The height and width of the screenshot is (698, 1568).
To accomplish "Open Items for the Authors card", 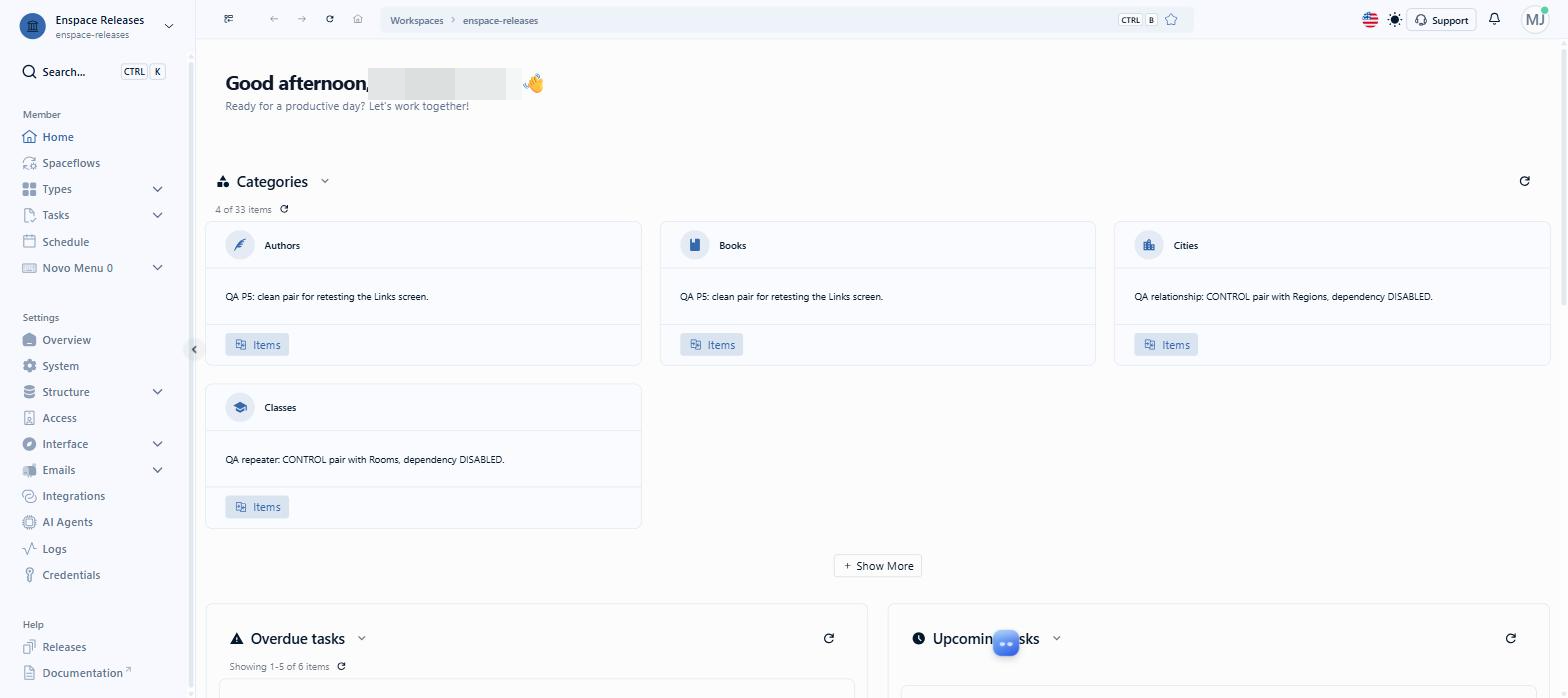I will coord(257,345).
